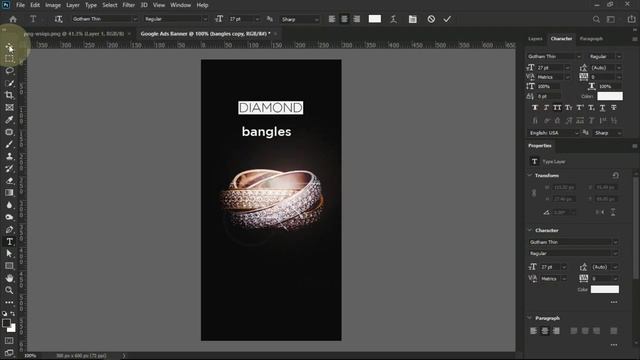
Task: Reset transform in Properties panel
Action: tap(616, 175)
